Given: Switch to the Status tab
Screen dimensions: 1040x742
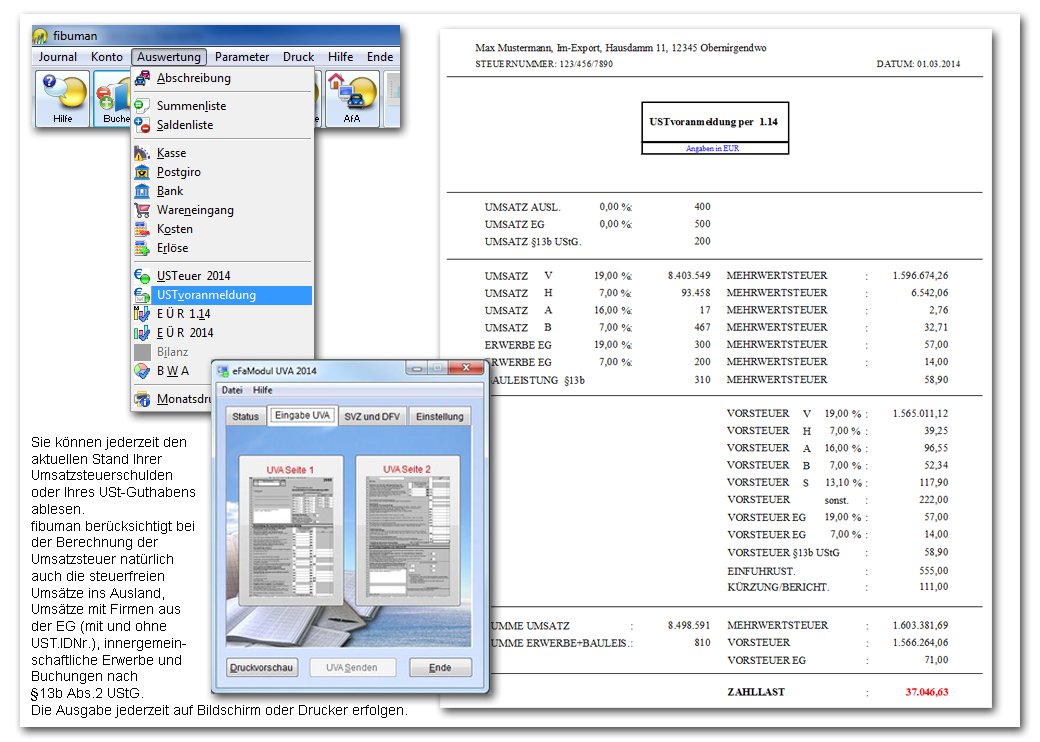Looking at the screenshot, I should [x=245, y=416].
